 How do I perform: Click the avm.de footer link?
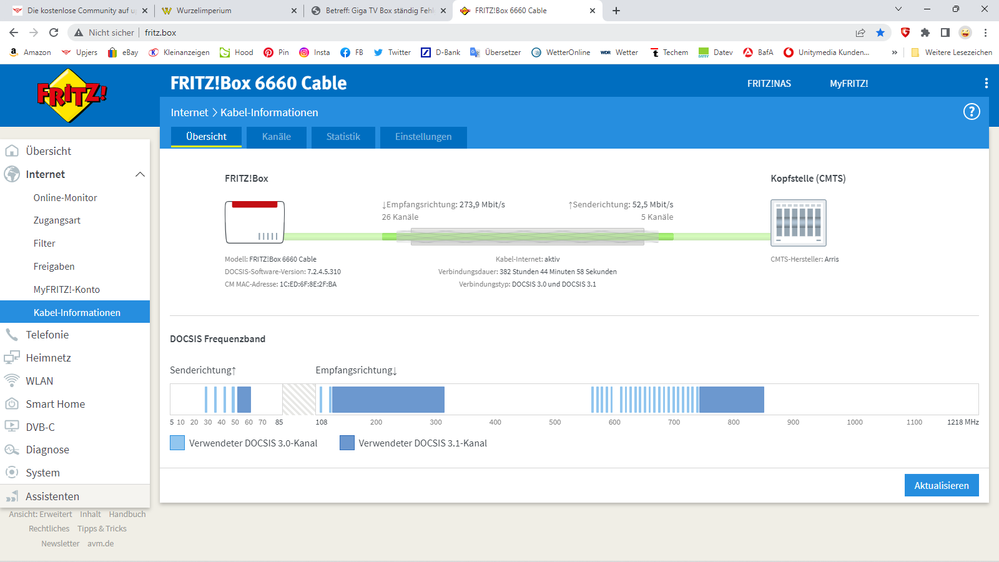(x=101, y=544)
